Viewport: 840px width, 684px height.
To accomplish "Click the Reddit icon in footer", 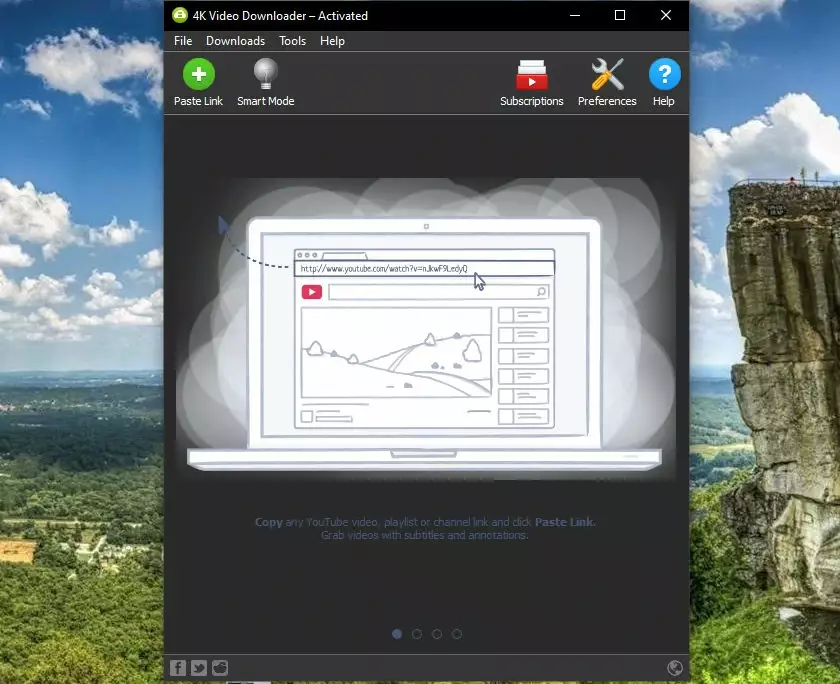I will tap(220, 668).
